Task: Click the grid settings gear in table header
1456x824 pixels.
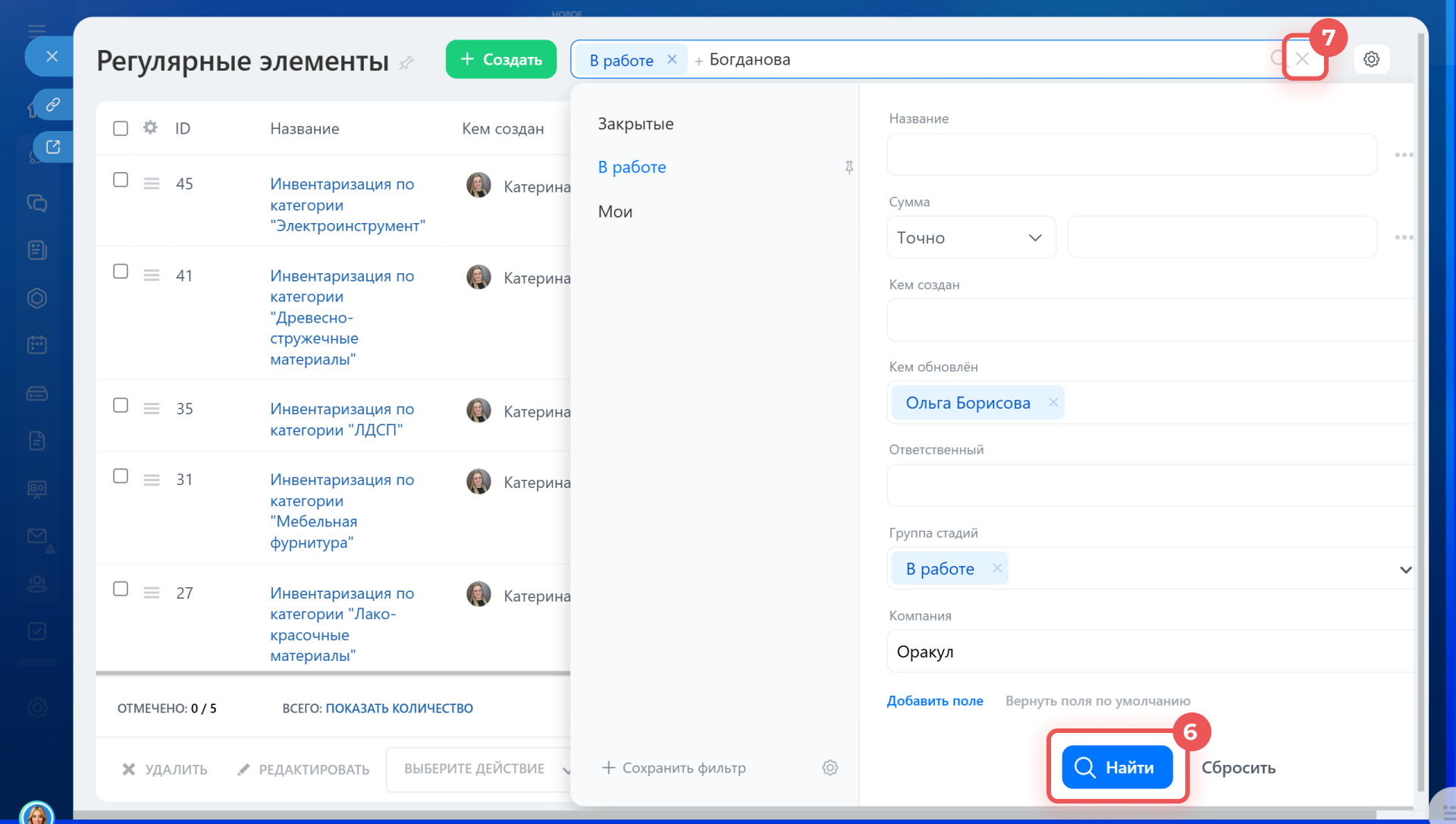Action: point(150,127)
